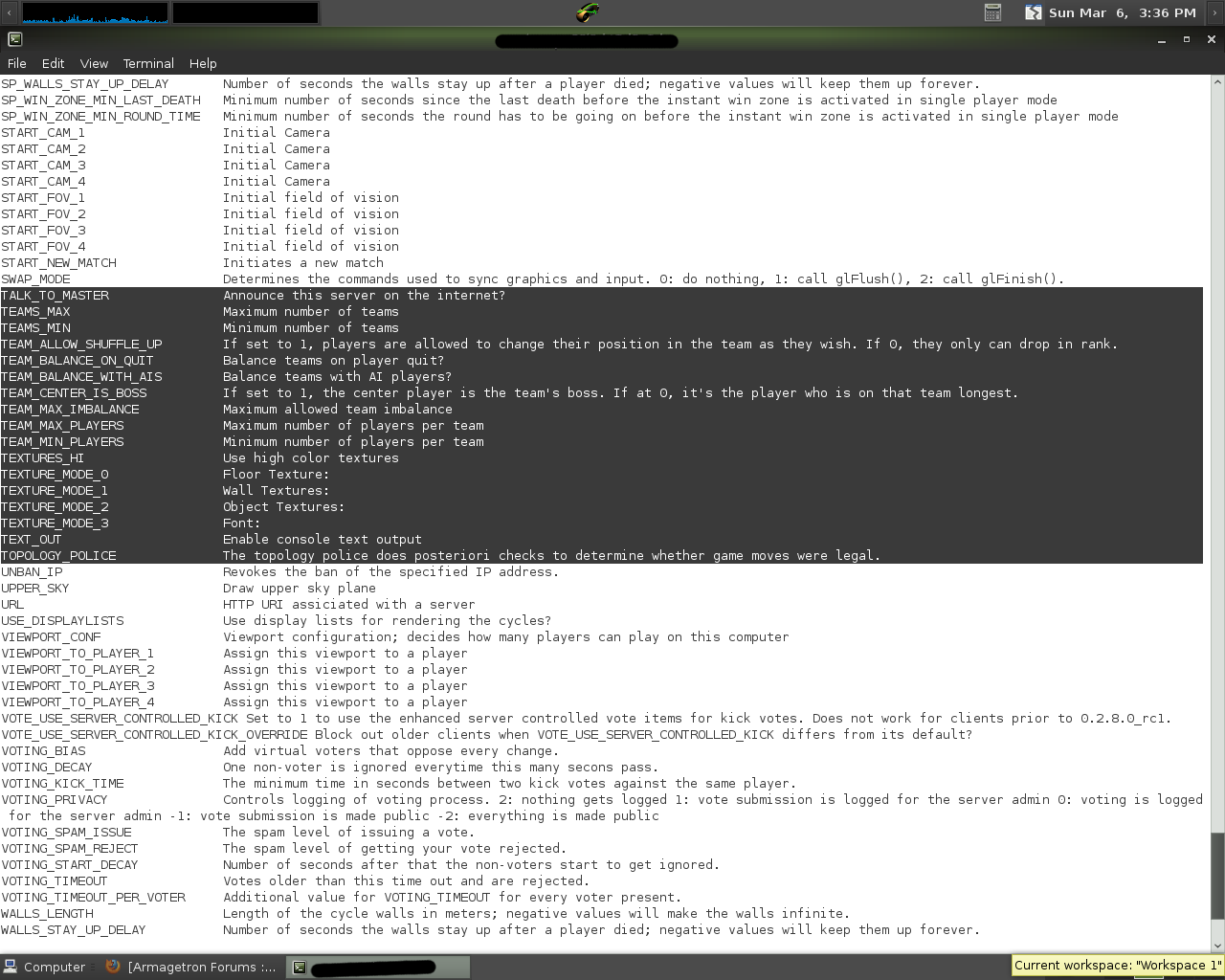Open the Terminal menu
The image size is (1225, 980).
click(x=148, y=63)
